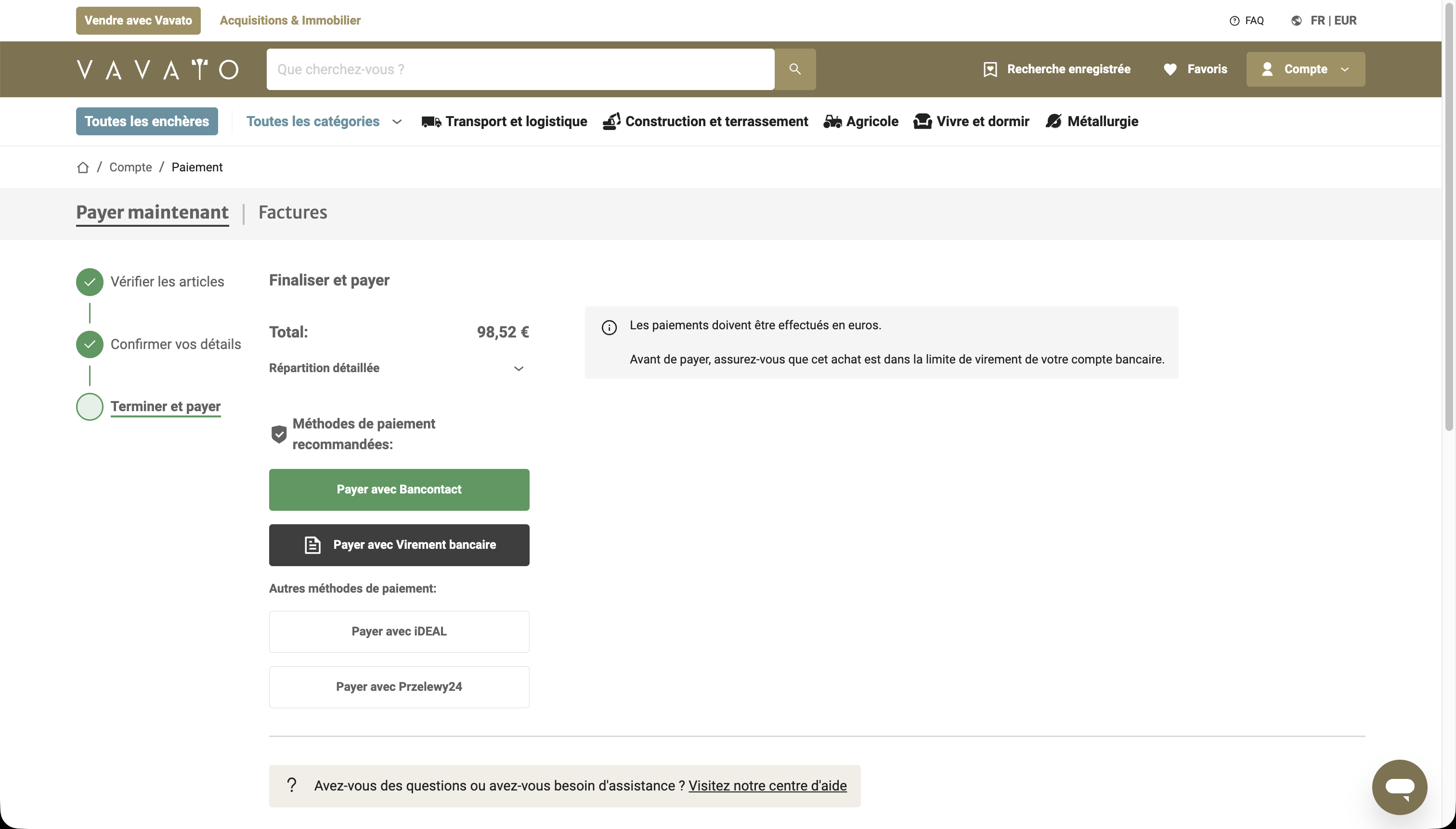The width and height of the screenshot is (1456, 829).
Task: Visit the centre d'aide link
Action: click(x=767, y=786)
